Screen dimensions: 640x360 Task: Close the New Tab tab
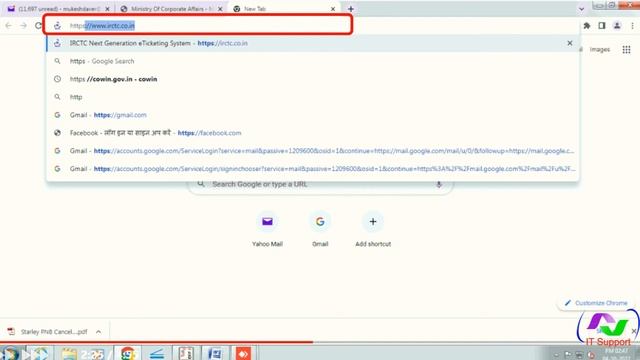tap(333, 9)
